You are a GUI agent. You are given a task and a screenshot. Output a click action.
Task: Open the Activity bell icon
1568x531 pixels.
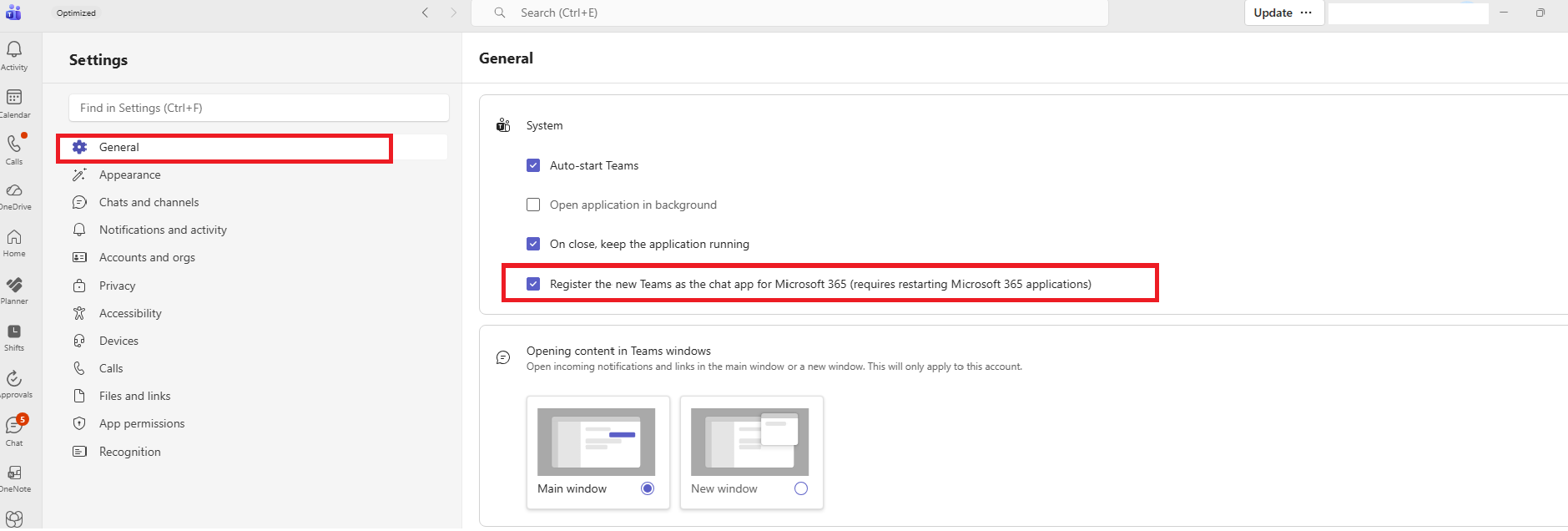click(14, 49)
